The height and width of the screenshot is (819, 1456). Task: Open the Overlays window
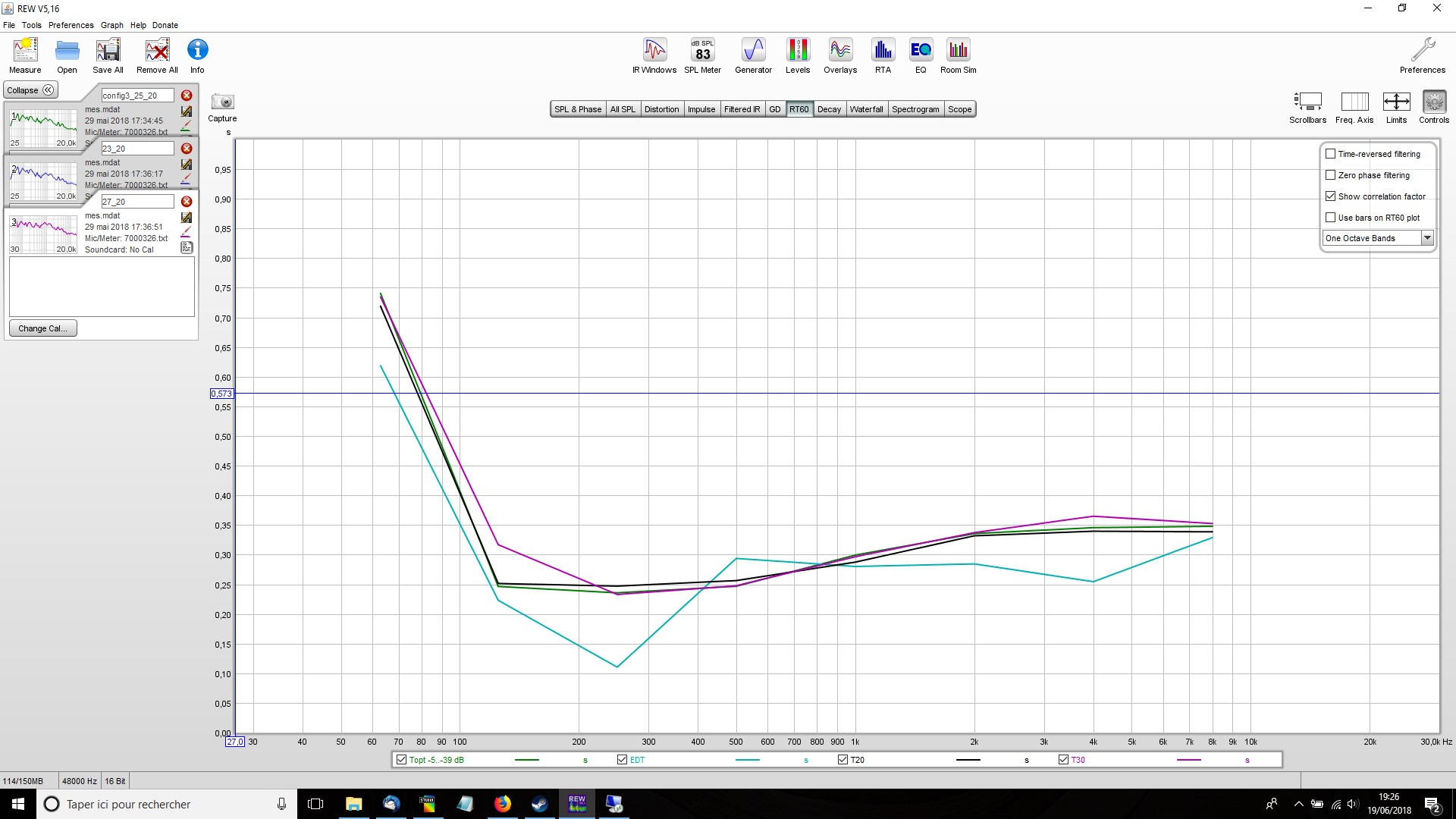click(x=840, y=56)
